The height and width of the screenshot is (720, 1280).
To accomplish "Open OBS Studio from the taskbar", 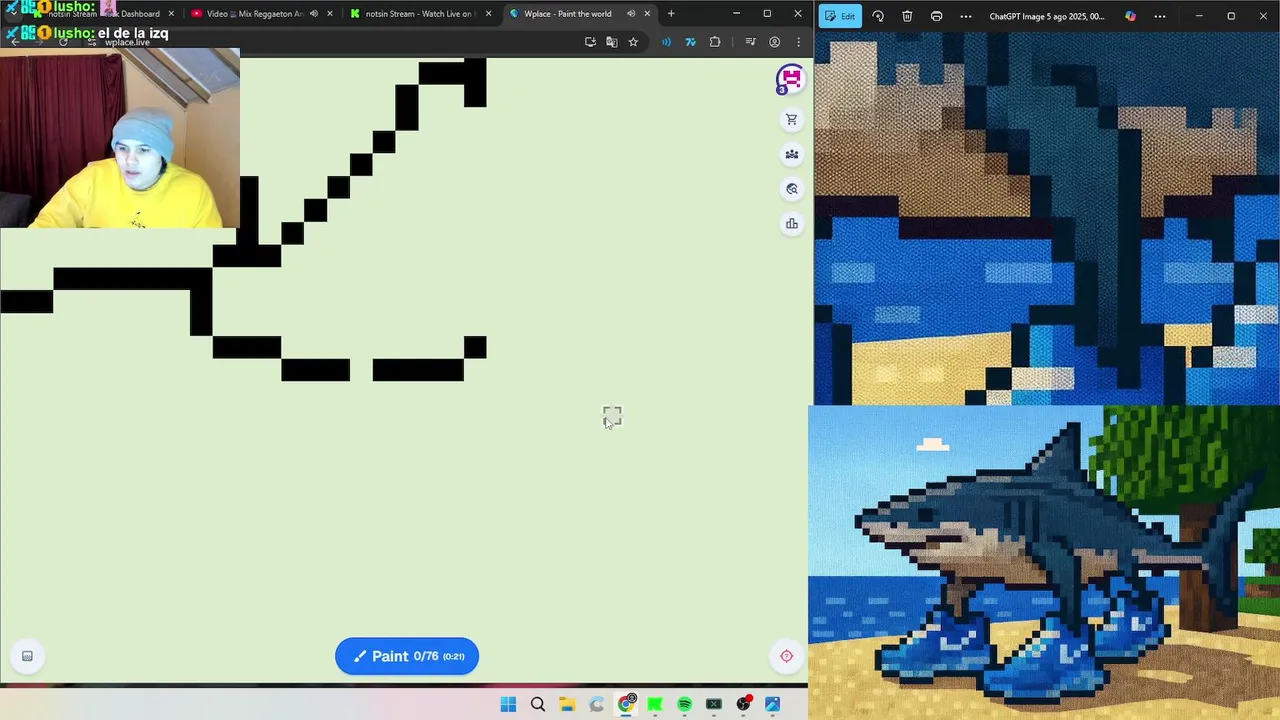I will 743,704.
